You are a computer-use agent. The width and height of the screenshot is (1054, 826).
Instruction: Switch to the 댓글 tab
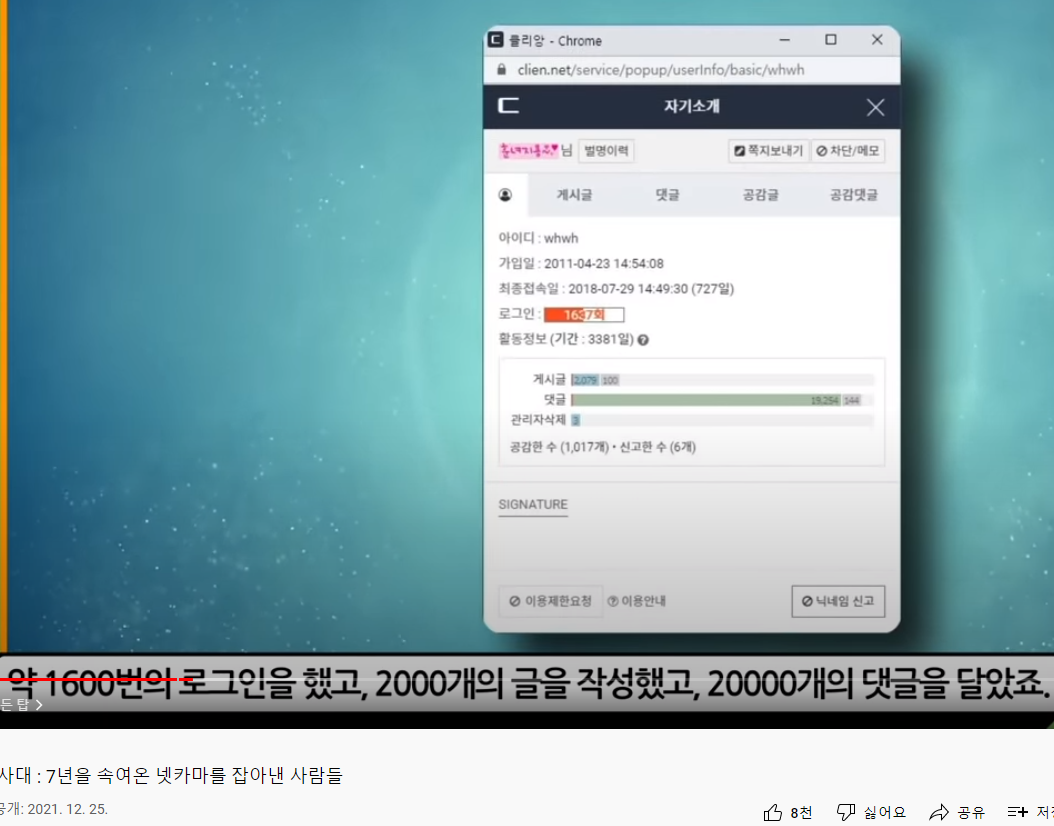pyautogui.click(x=667, y=195)
